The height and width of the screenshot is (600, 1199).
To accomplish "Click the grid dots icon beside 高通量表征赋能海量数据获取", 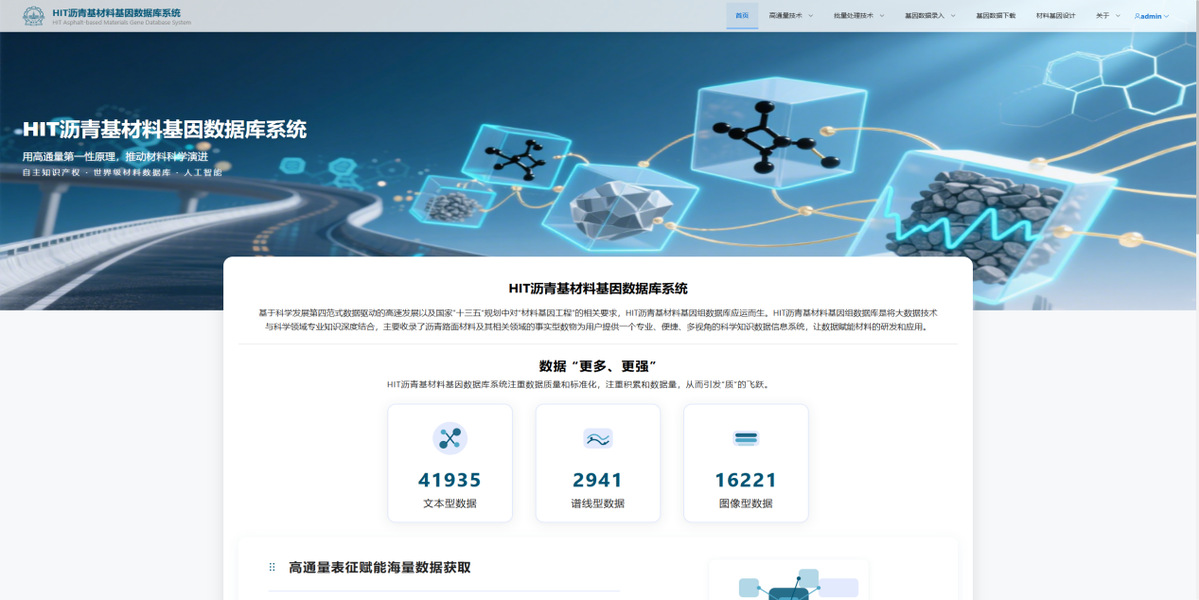I will coord(272,567).
